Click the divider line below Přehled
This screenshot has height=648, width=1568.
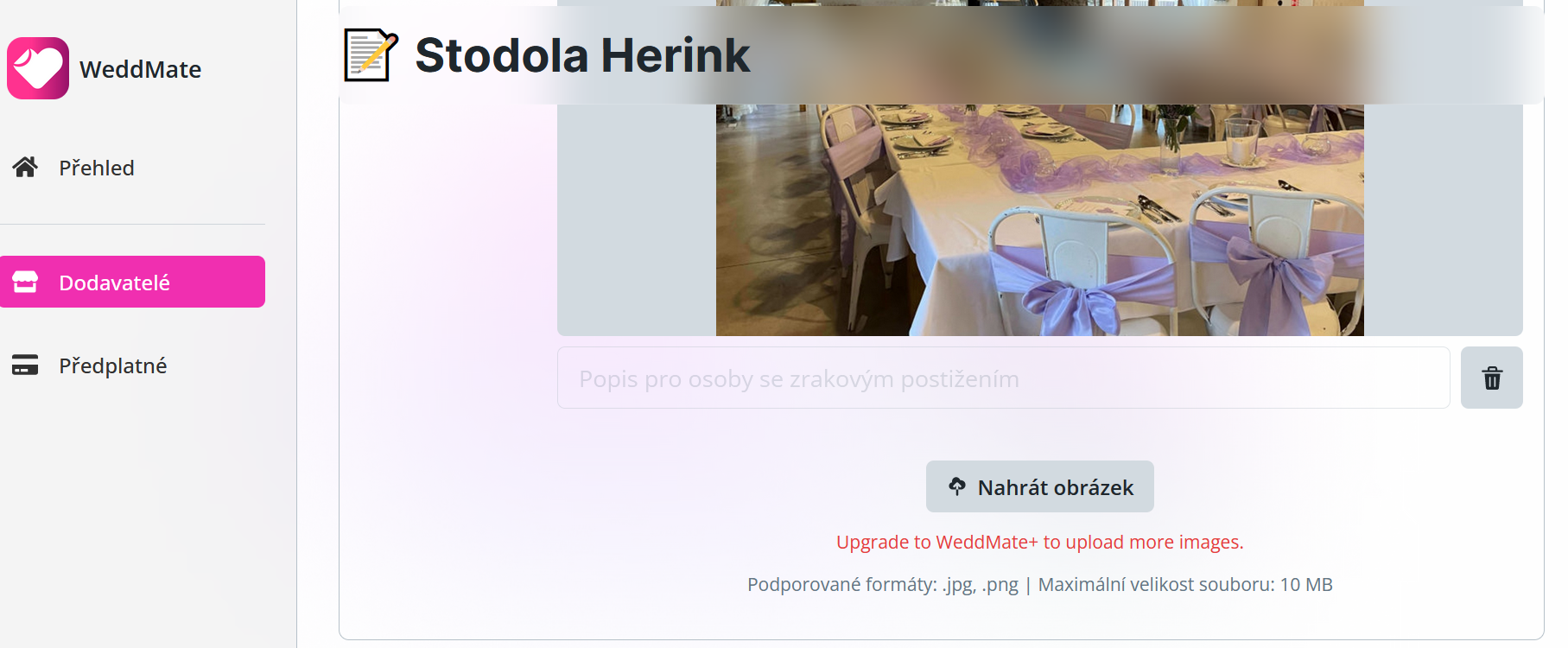(132, 224)
